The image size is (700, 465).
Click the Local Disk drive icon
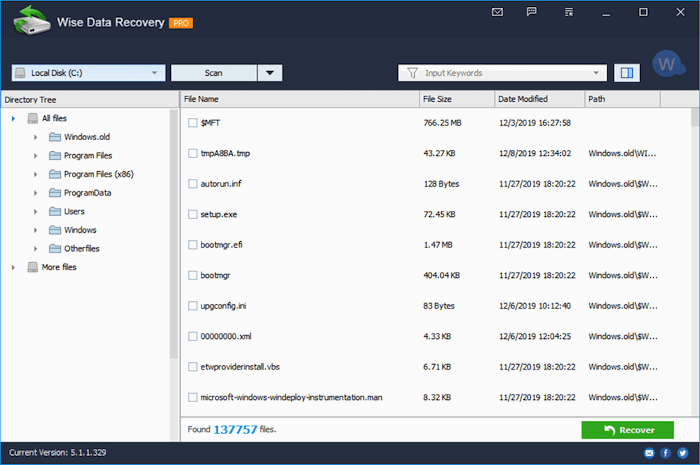point(21,73)
